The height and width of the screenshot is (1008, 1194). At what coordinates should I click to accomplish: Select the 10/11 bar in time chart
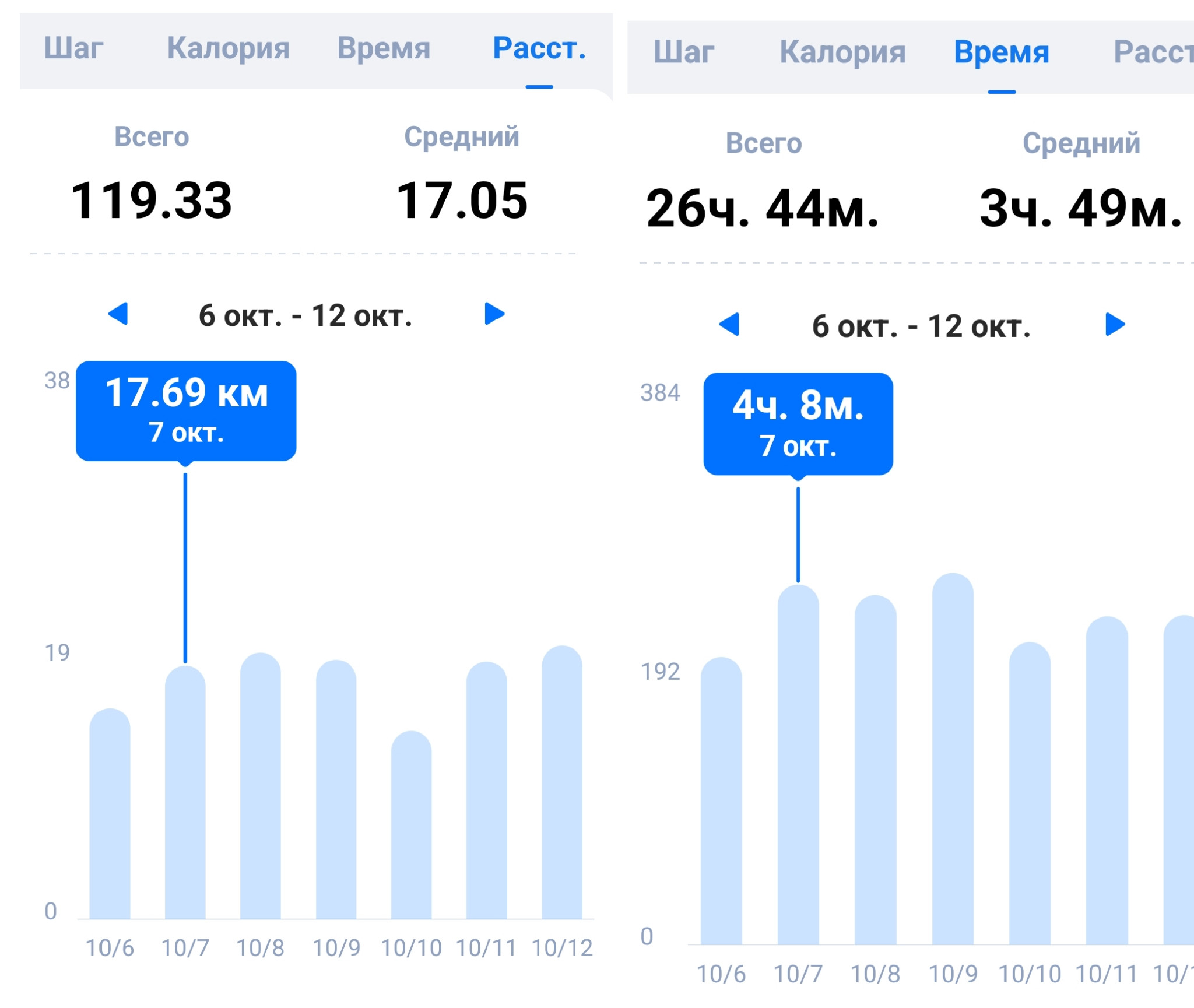pyautogui.click(x=1107, y=780)
